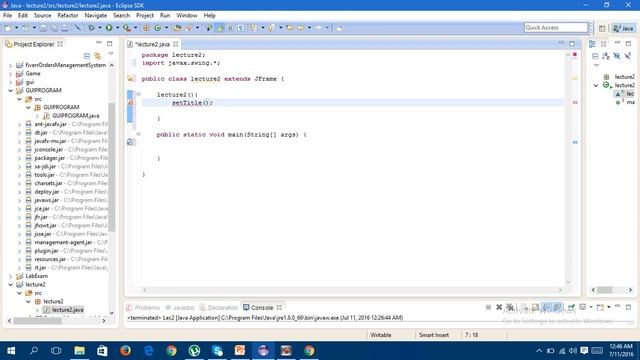
Task: Run the program with green Run button
Action: [x=109, y=28]
